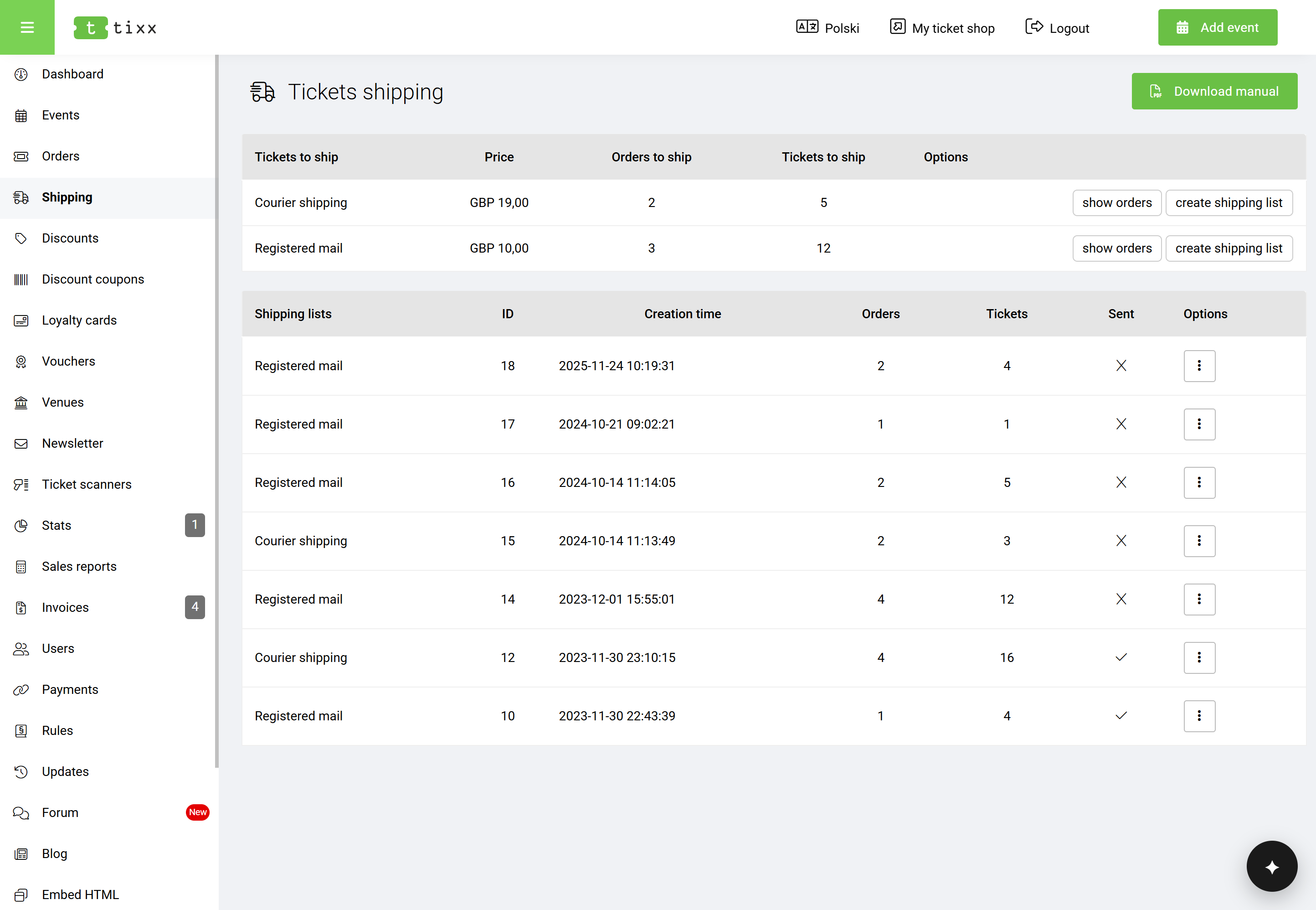Screen dimensions: 1316x910
Task: Click price GBP 10,00
Action: pyautogui.click(x=499, y=248)
